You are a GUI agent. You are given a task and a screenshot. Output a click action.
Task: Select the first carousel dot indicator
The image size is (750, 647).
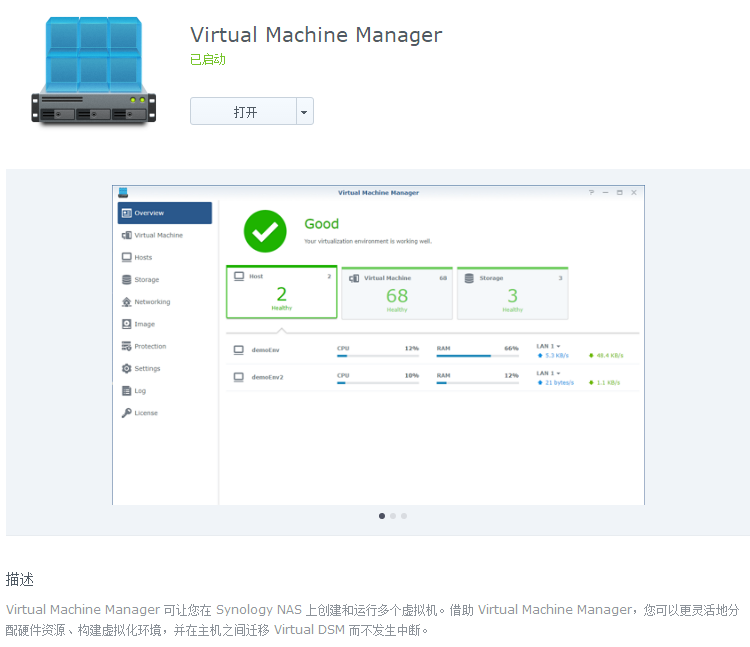click(382, 516)
